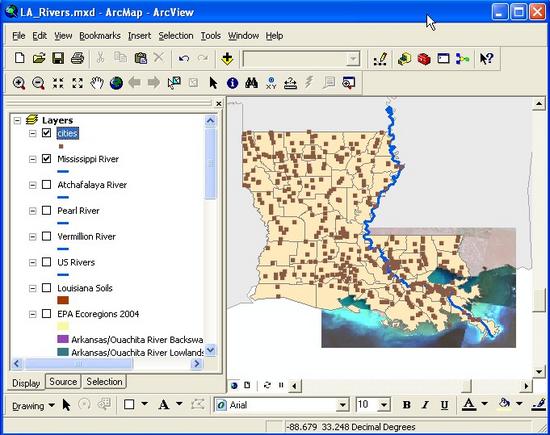Zoom to Full Extent globe icon
This screenshot has width=550, height=435.
pos(116,83)
